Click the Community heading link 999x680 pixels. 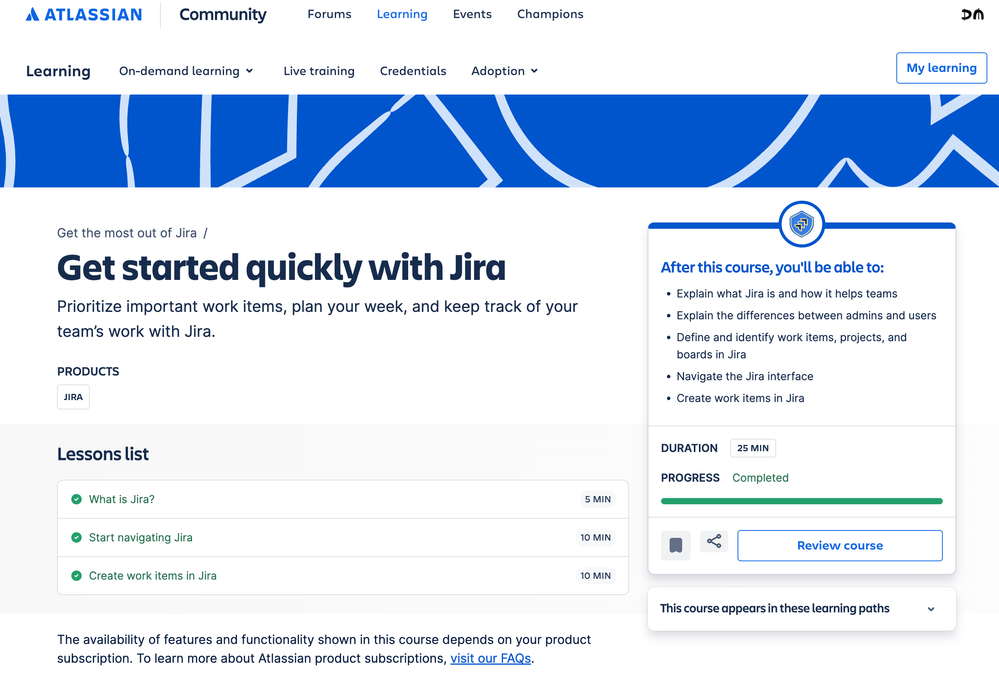[x=222, y=14]
